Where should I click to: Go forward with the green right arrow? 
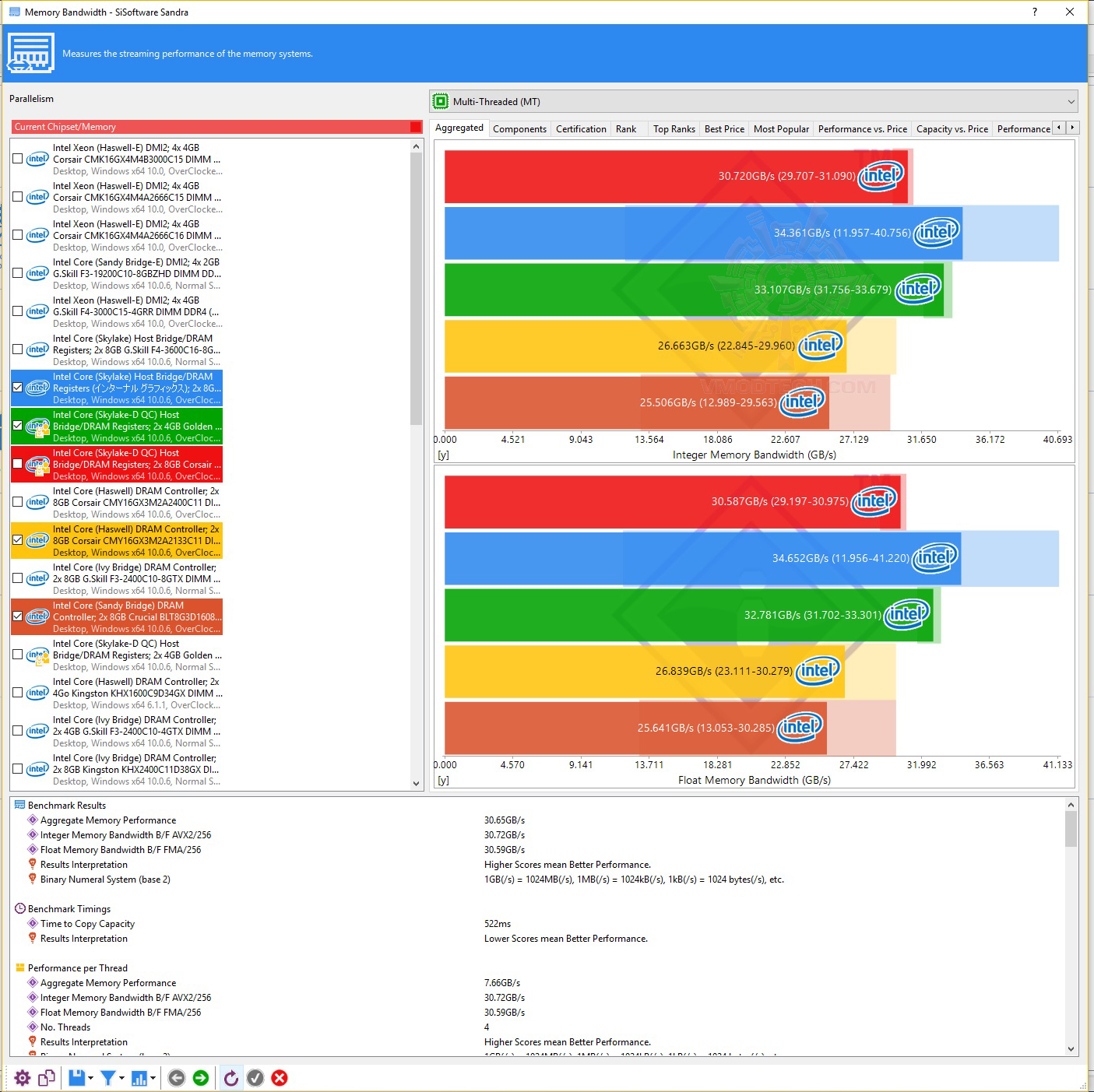201,1078
